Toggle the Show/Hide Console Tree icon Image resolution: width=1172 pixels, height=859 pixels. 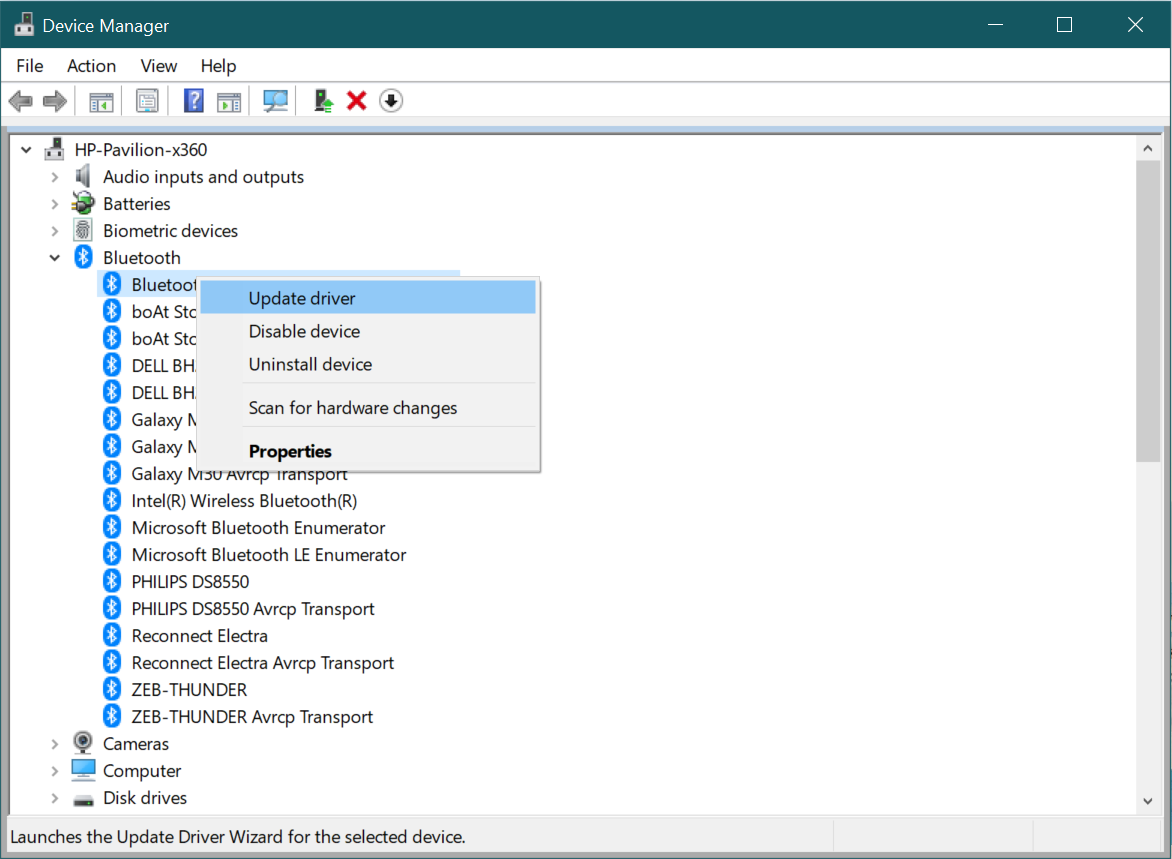tap(100, 100)
